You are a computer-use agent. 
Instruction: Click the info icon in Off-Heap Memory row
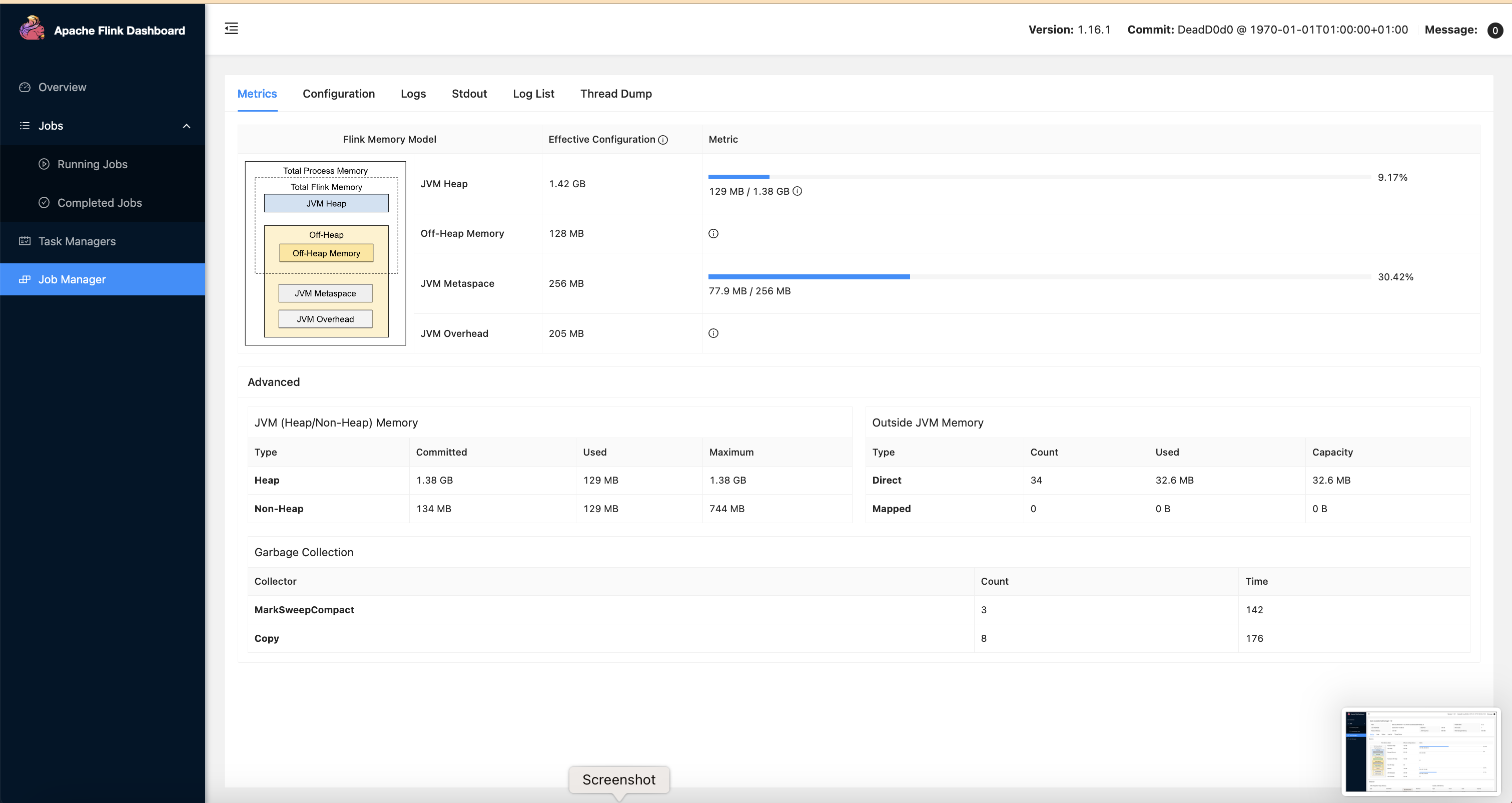click(714, 233)
